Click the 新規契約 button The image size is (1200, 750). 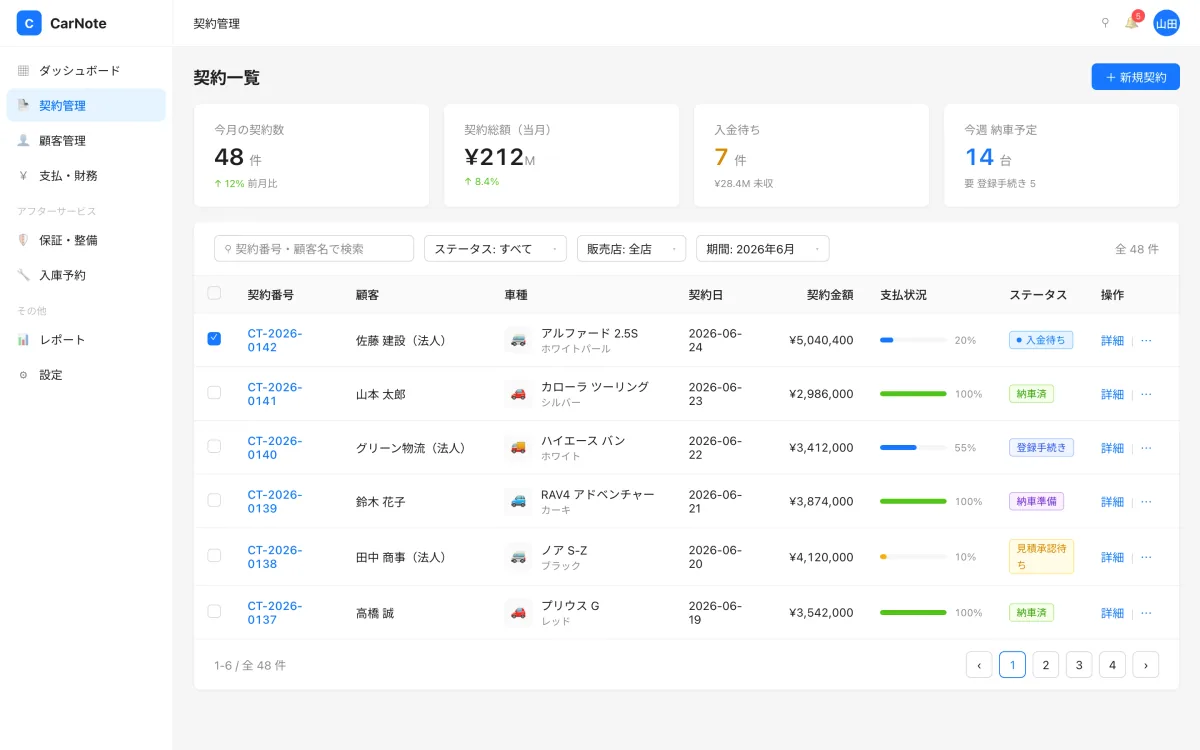point(1136,77)
